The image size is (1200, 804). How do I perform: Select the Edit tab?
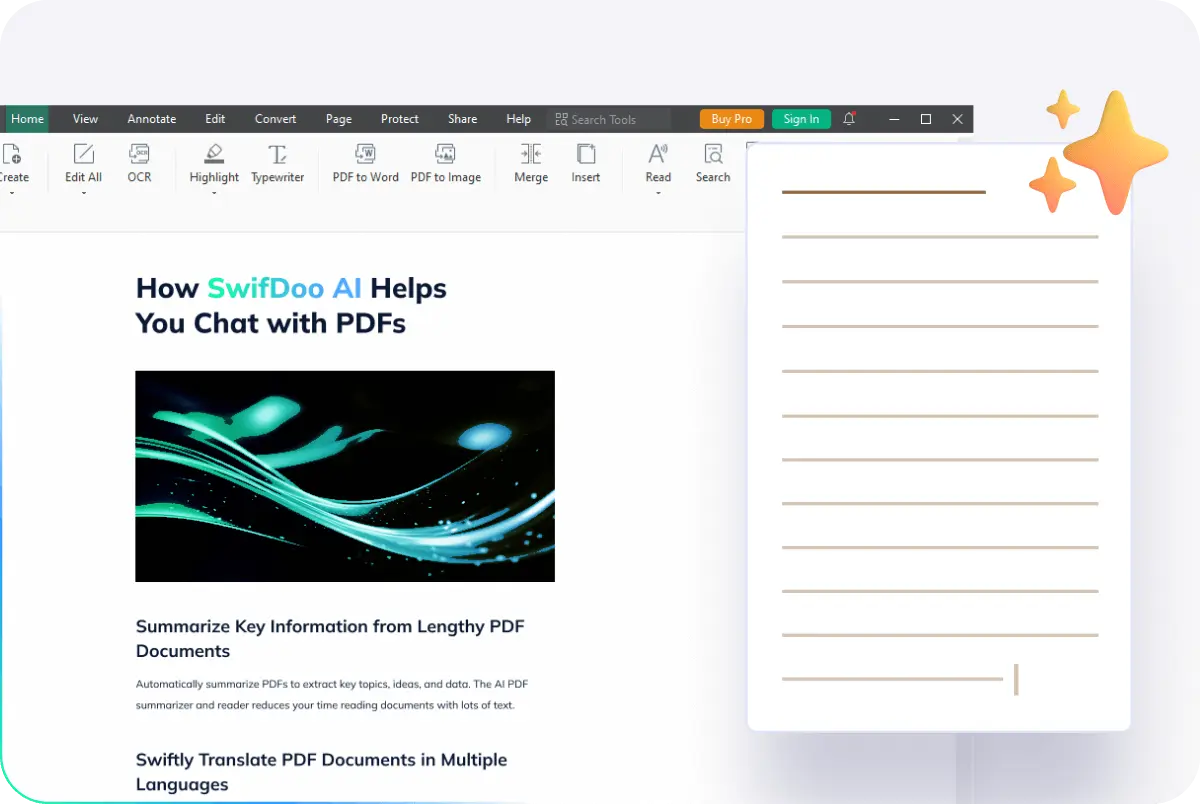[215, 119]
